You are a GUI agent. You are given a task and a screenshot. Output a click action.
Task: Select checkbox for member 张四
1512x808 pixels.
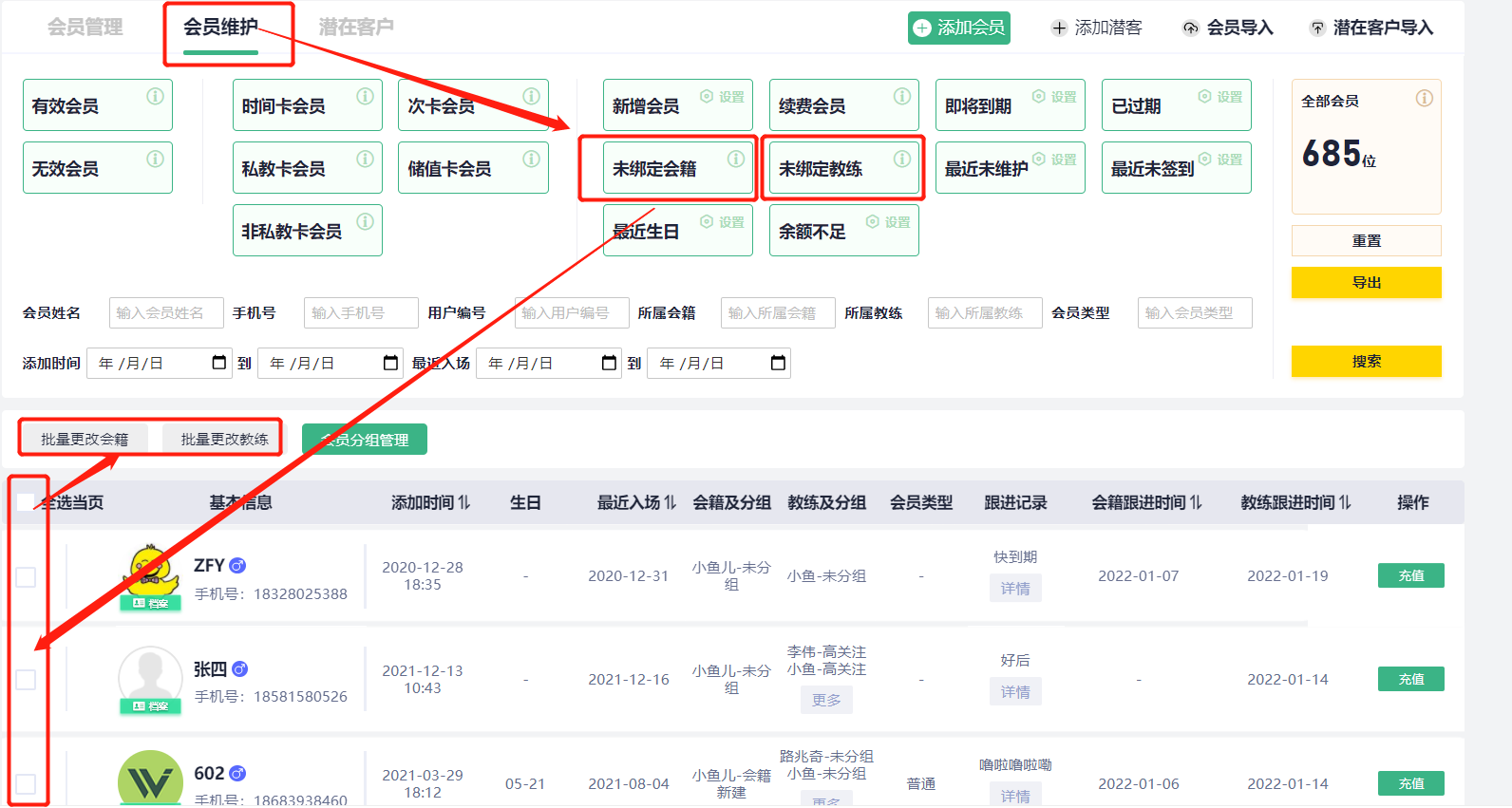26,680
